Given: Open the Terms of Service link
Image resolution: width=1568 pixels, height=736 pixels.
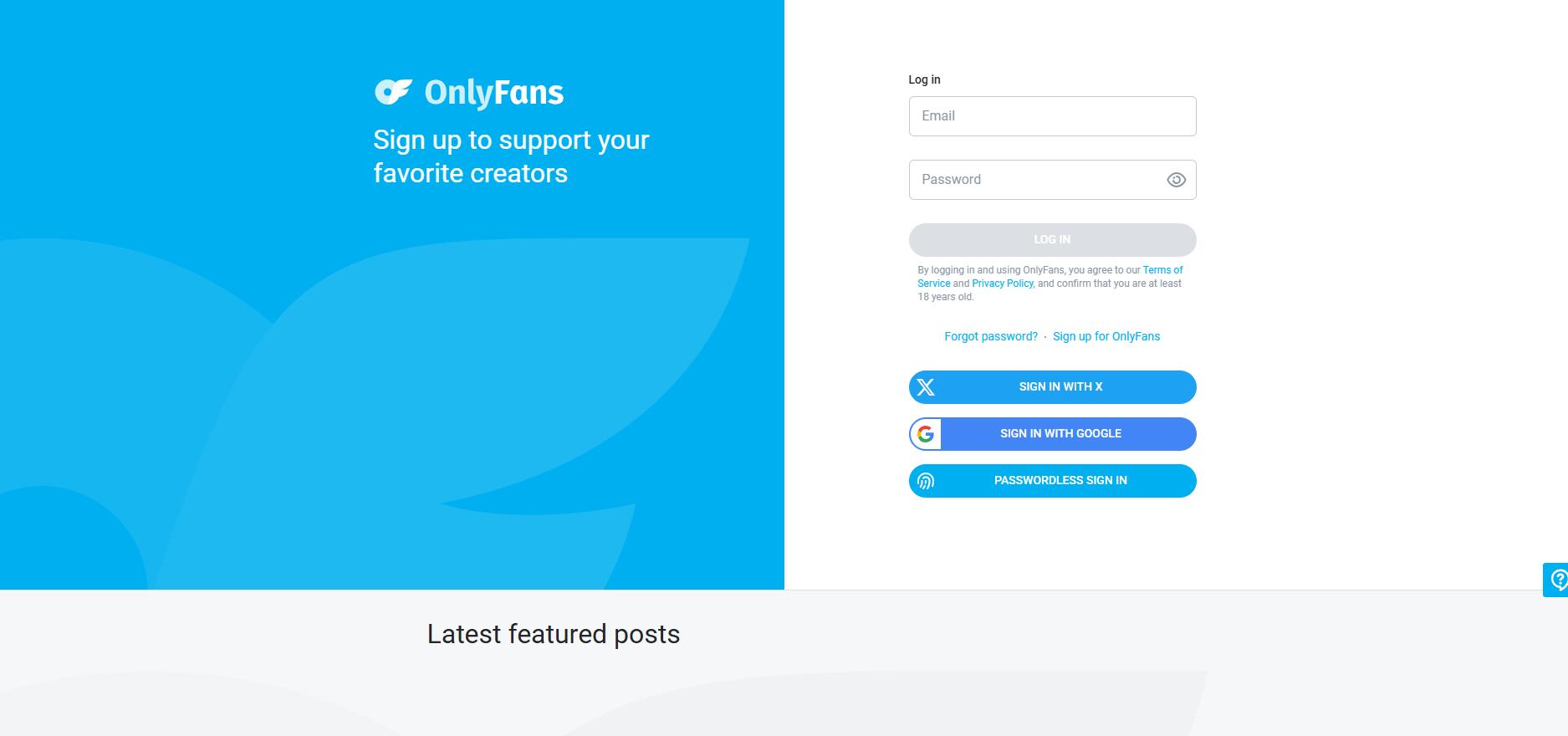Looking at the screenshot, I should (x=1162, y=270).
